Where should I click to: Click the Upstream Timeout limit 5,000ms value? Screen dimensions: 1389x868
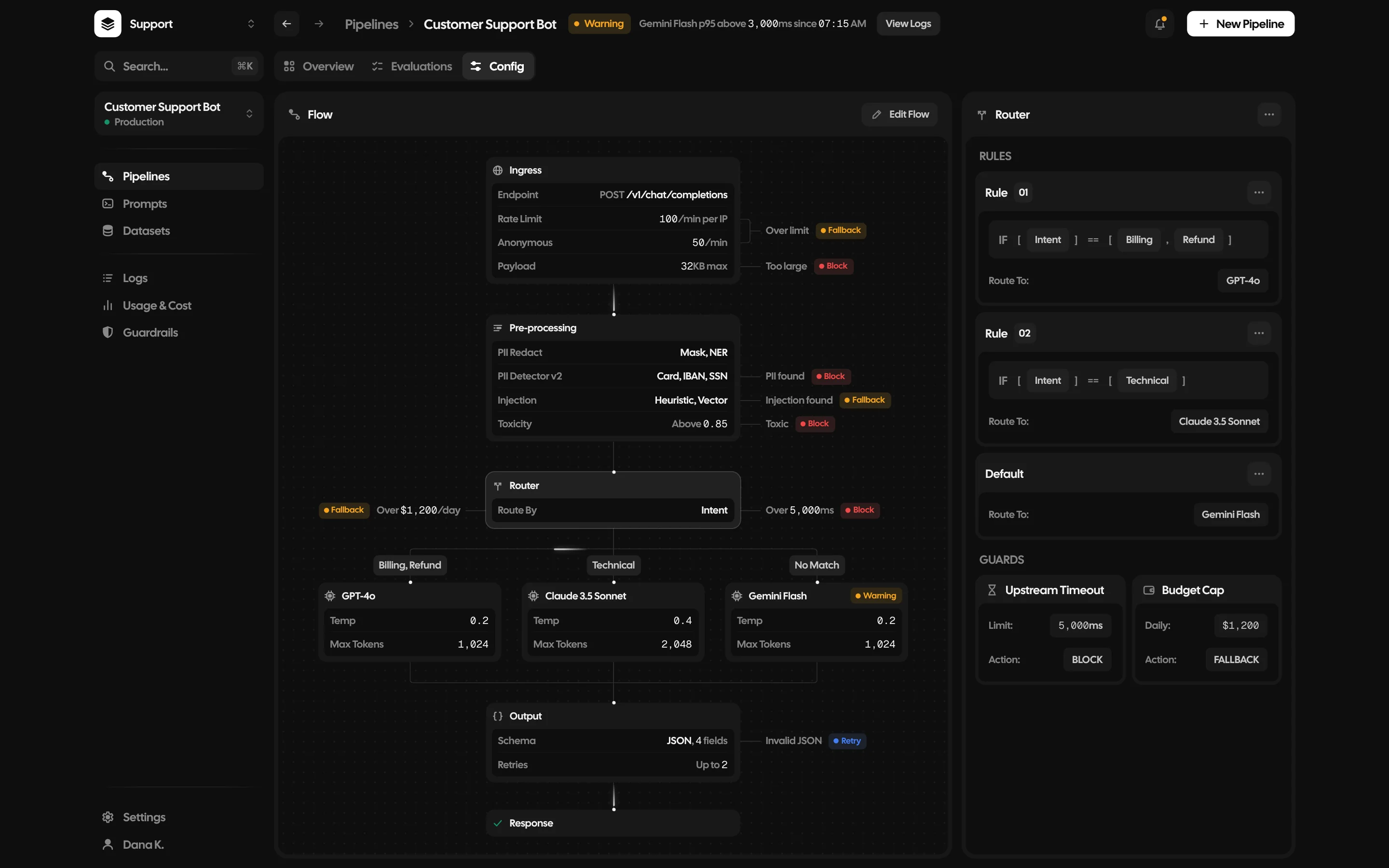[1080, 625]
